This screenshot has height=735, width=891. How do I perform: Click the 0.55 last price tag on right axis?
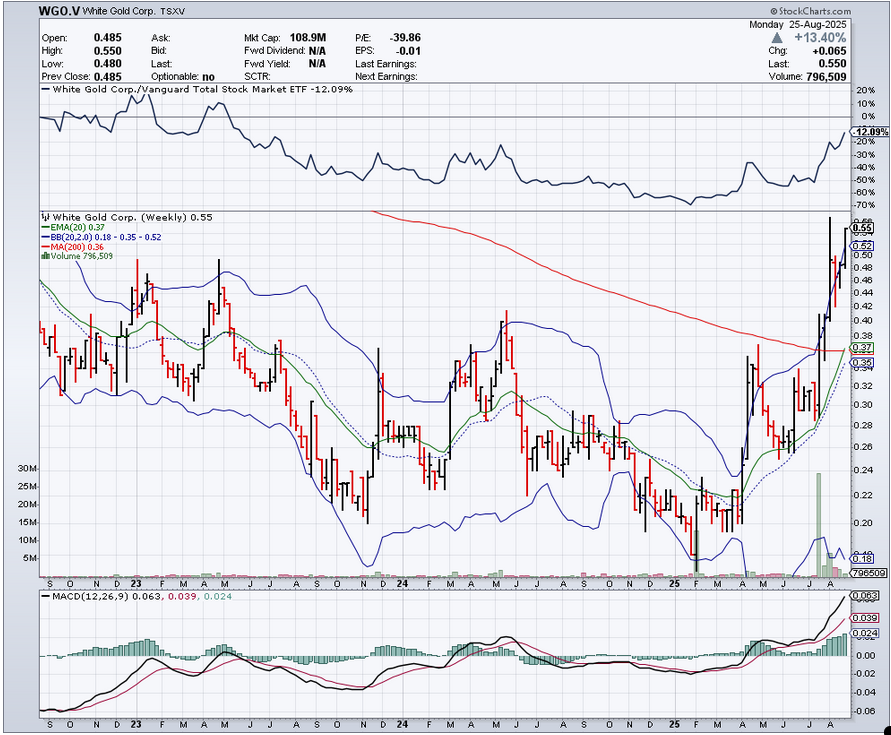pos(862,228)
